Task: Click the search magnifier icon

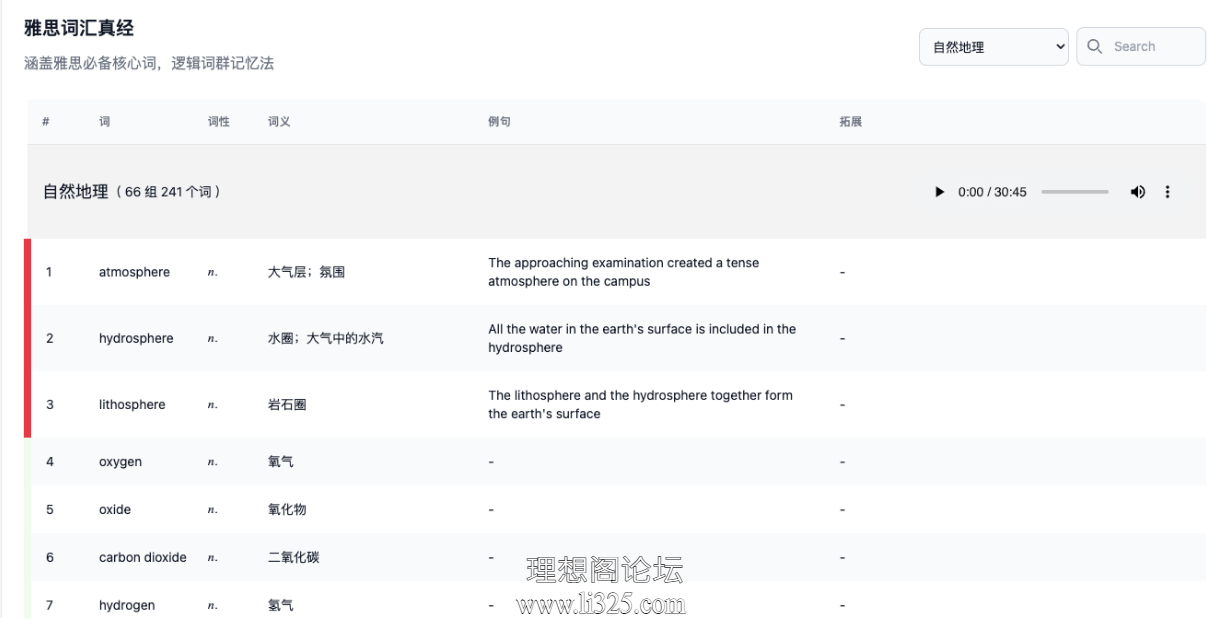Action: 1095,46
